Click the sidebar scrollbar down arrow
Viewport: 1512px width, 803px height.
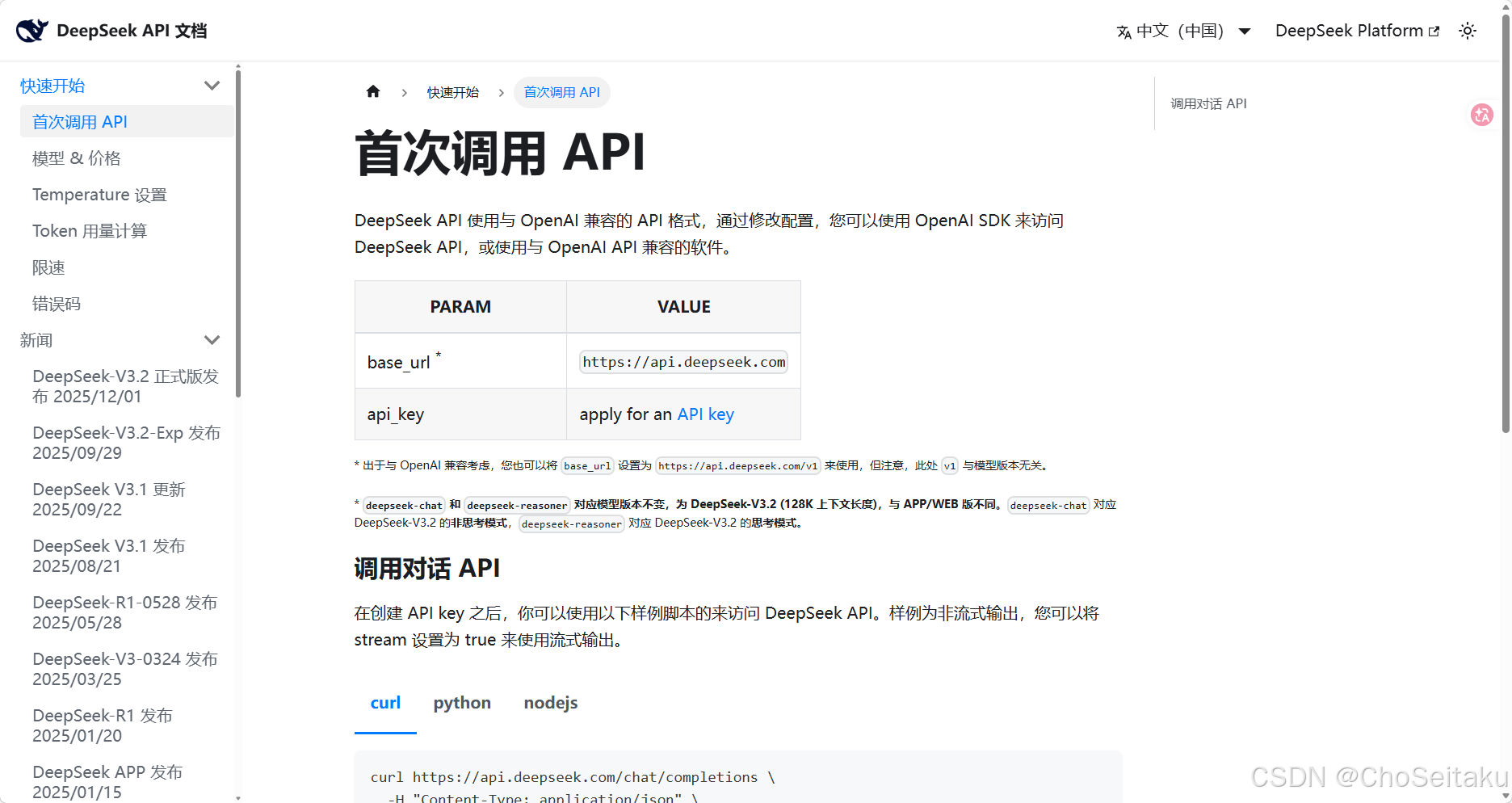[238, 798]
